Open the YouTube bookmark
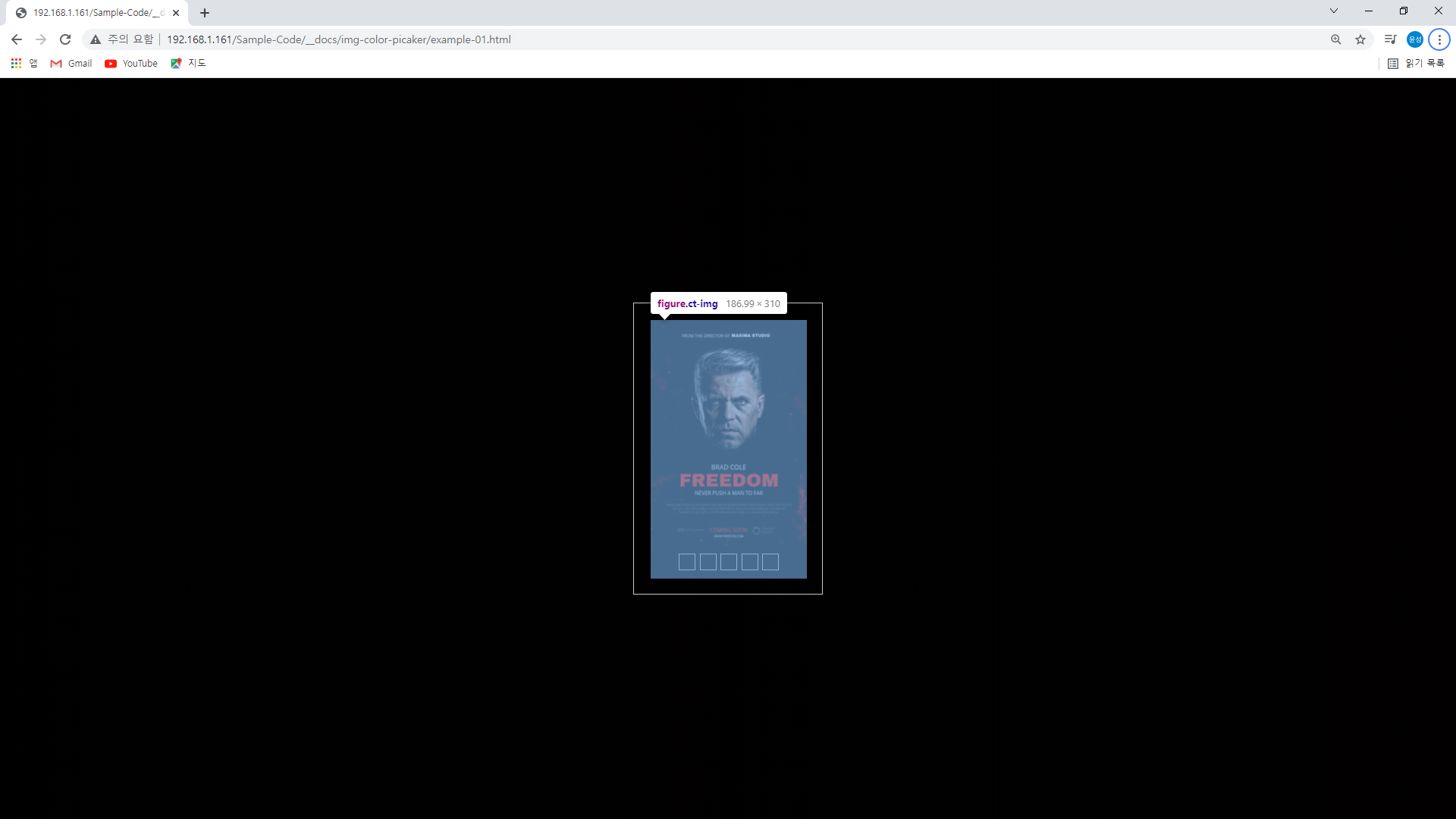This screenshot has width=1456, height=819. (x=131, y=64)
